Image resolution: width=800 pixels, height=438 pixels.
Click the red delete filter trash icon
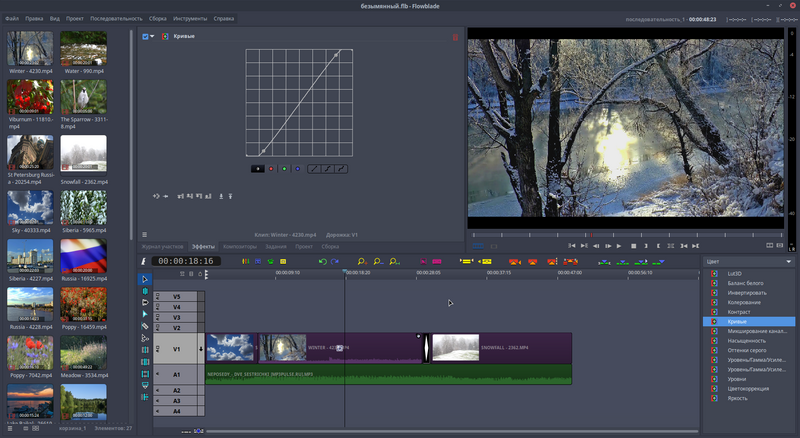pyautogui.click(x=456, y=37)
